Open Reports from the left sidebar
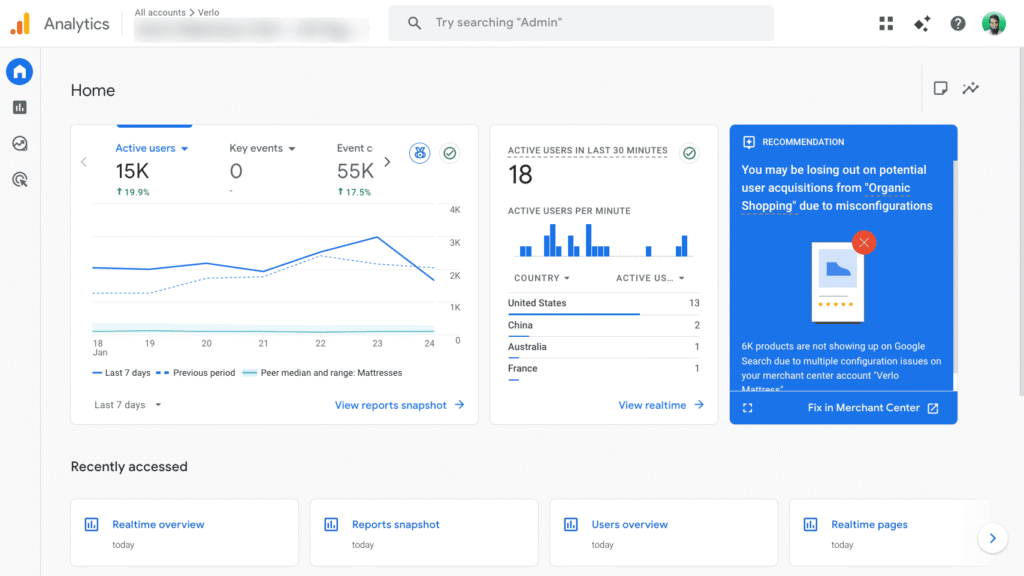 (x=19, y=106)
